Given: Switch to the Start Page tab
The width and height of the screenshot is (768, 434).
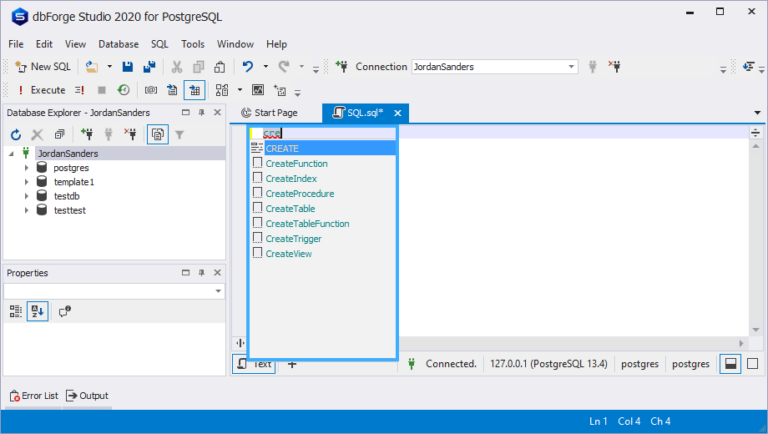Looking at the screenshot, I should pos(269,113).
